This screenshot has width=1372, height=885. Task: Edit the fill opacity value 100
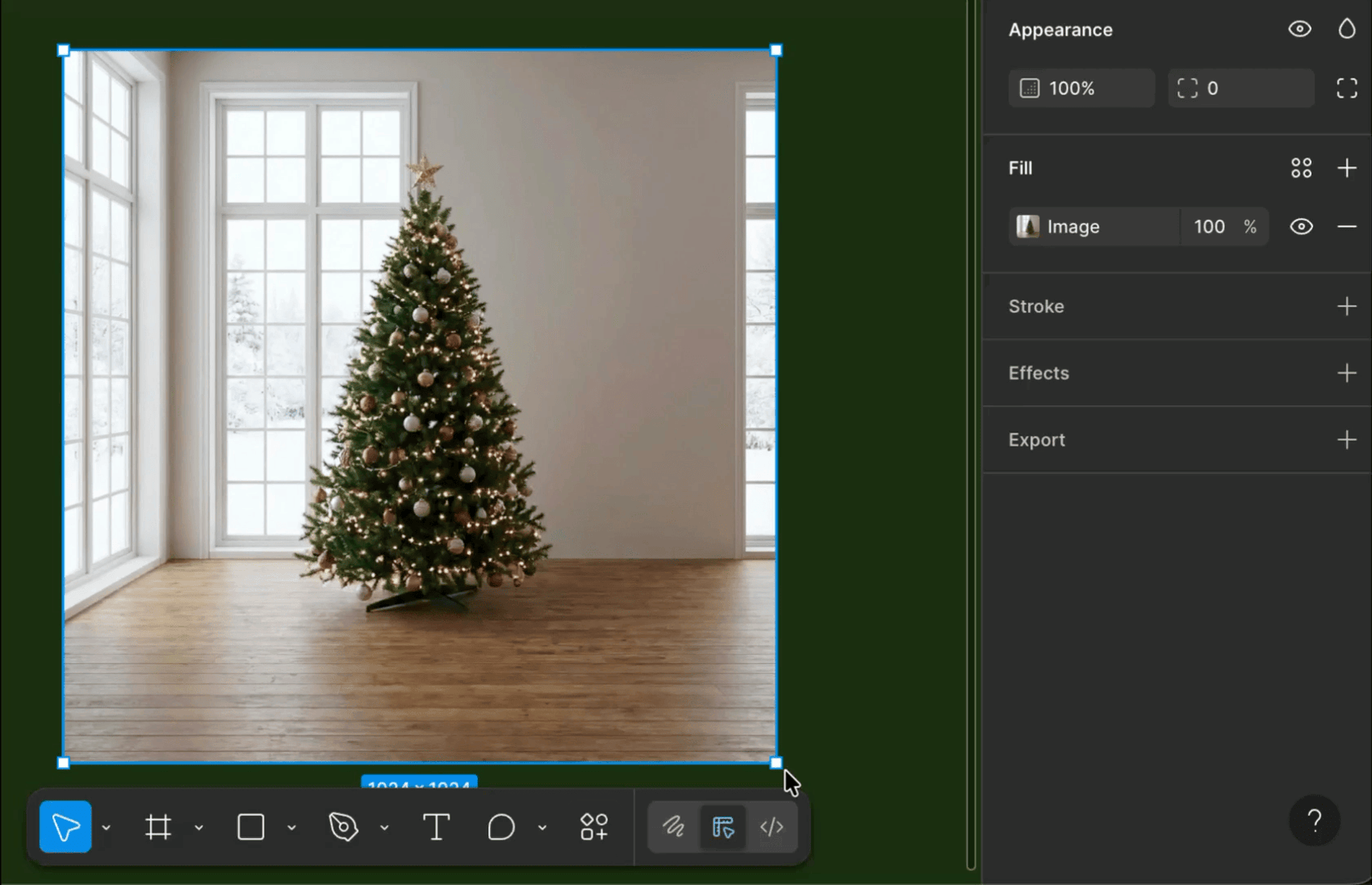tap(1210, 227)
